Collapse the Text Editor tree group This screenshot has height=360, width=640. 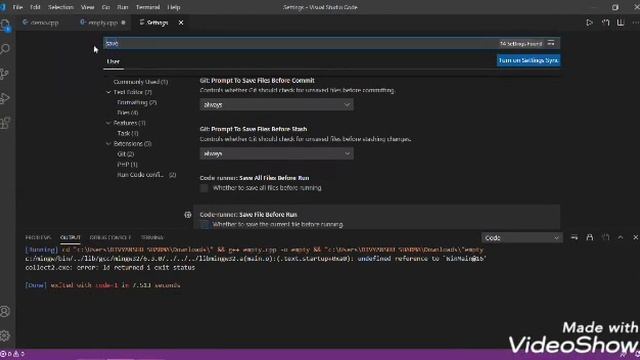(109, 92)
